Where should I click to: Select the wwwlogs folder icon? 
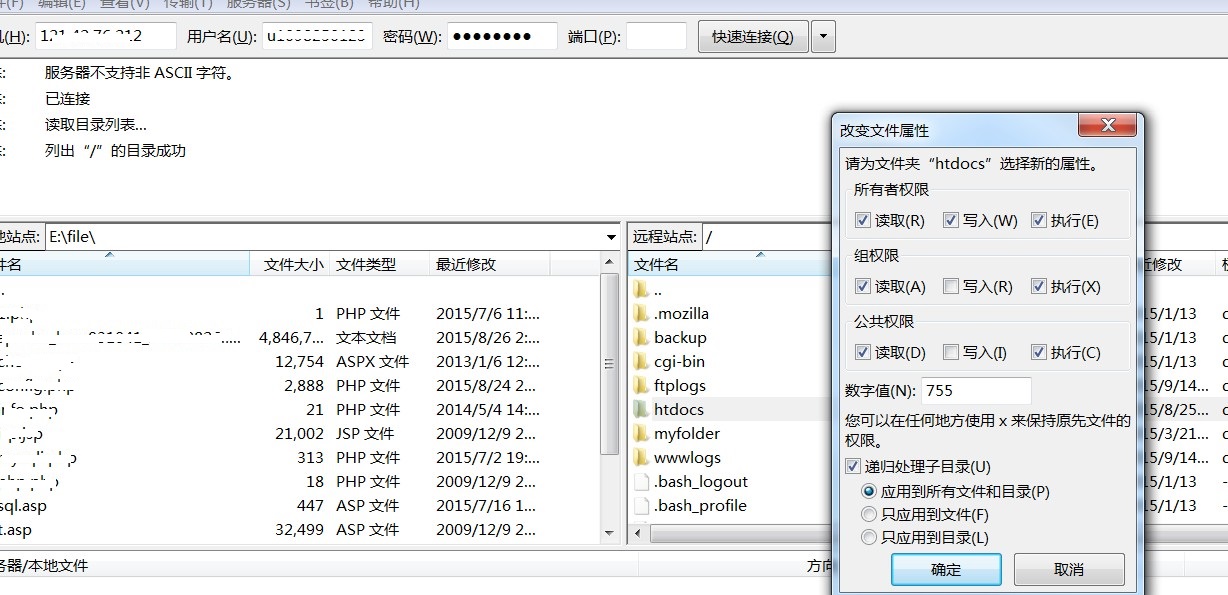click(641, 458)
